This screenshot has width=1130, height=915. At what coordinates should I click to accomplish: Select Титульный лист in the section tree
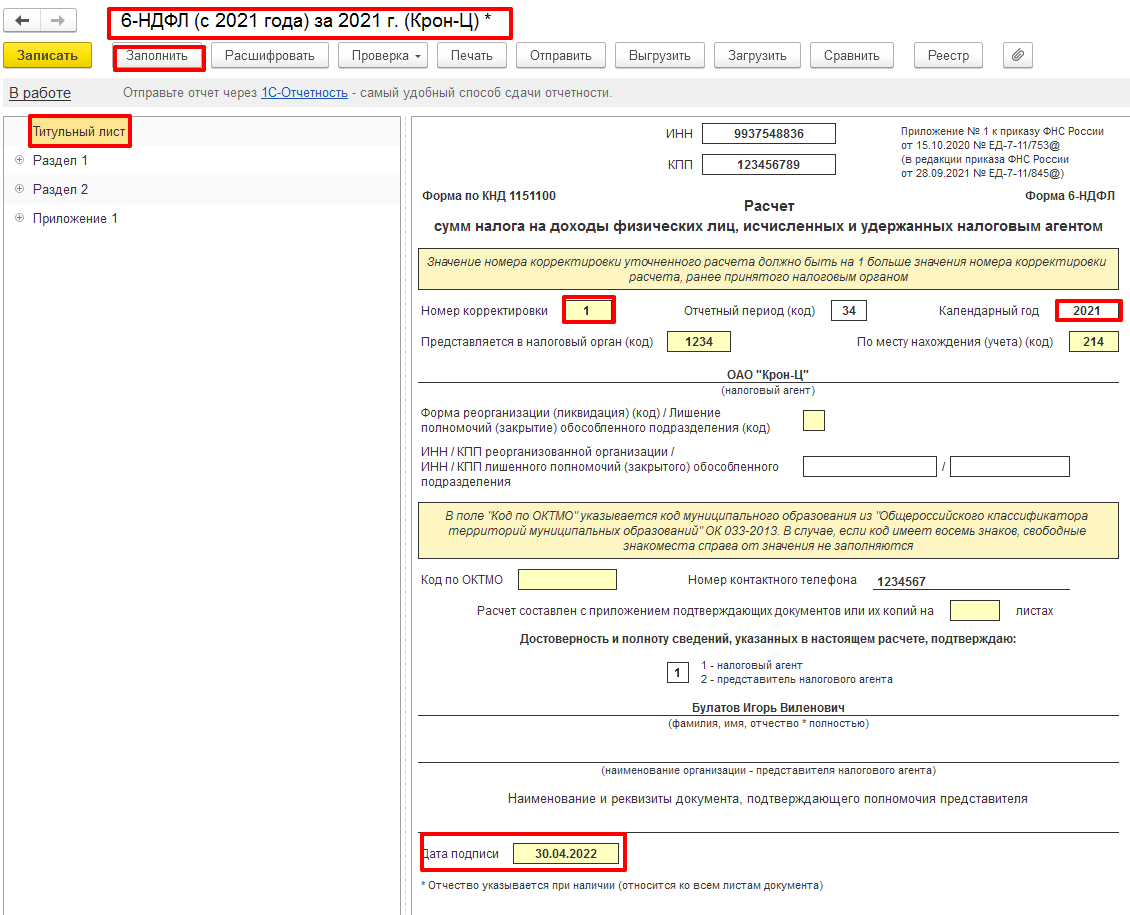click(x=79, y=131)
